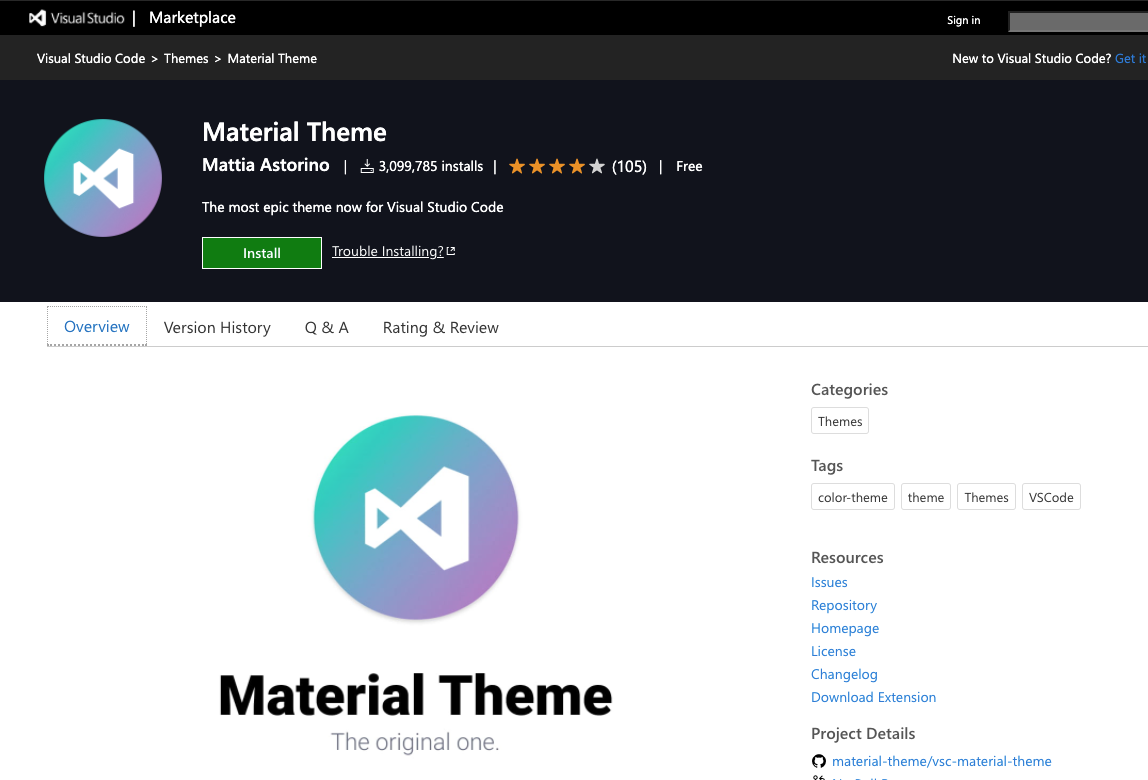The width and height of the screenshot is (1148, 780).
Task: Open the Repository resource link
Action: pyautogui.click(x=843, y=605)
